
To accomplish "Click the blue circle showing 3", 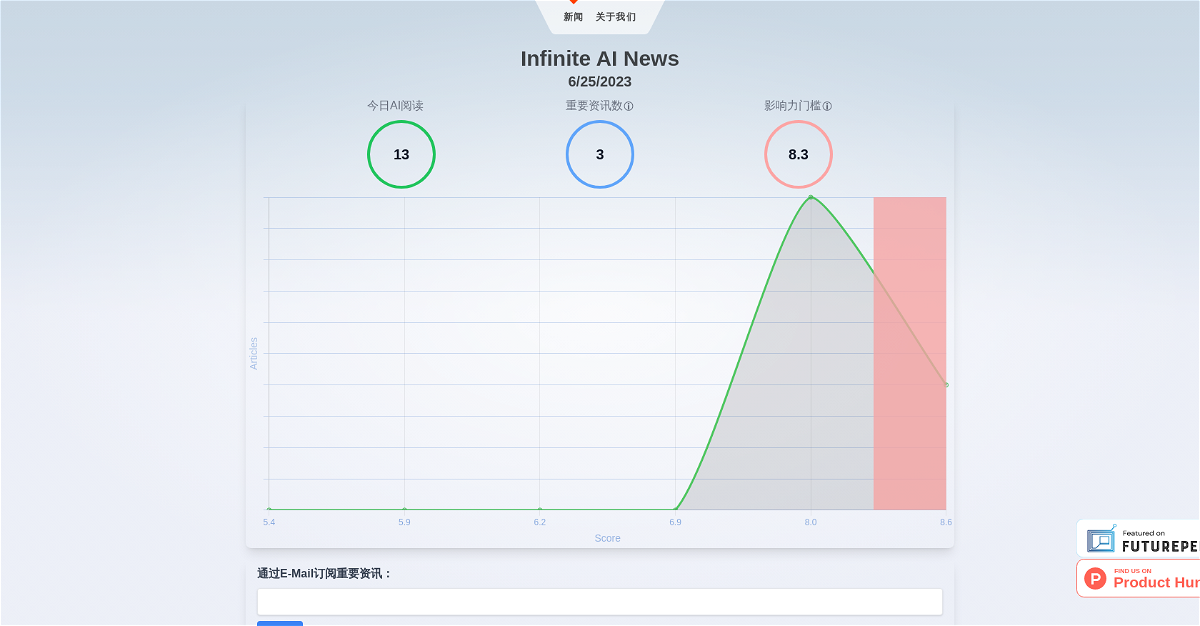I will [600, 154].
